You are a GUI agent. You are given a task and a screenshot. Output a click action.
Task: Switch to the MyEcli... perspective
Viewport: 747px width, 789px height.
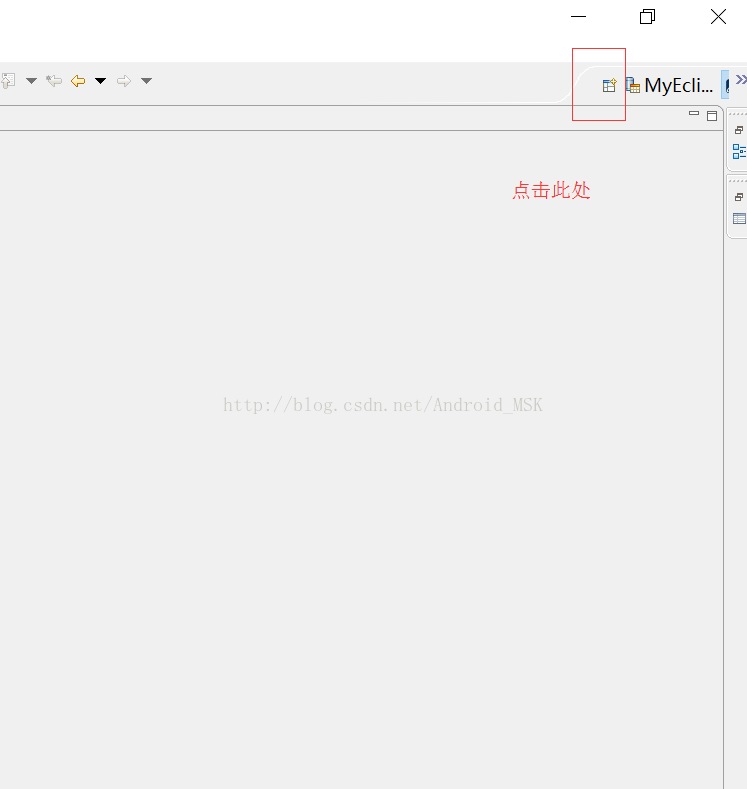click(x=669, y=85)
